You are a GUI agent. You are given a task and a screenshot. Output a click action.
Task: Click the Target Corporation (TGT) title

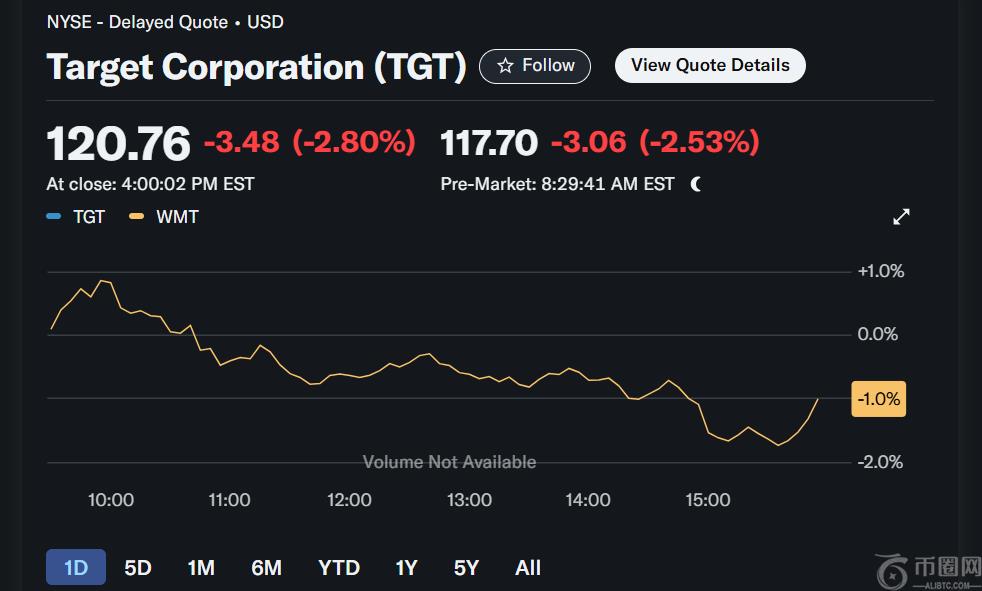[256, 67]
